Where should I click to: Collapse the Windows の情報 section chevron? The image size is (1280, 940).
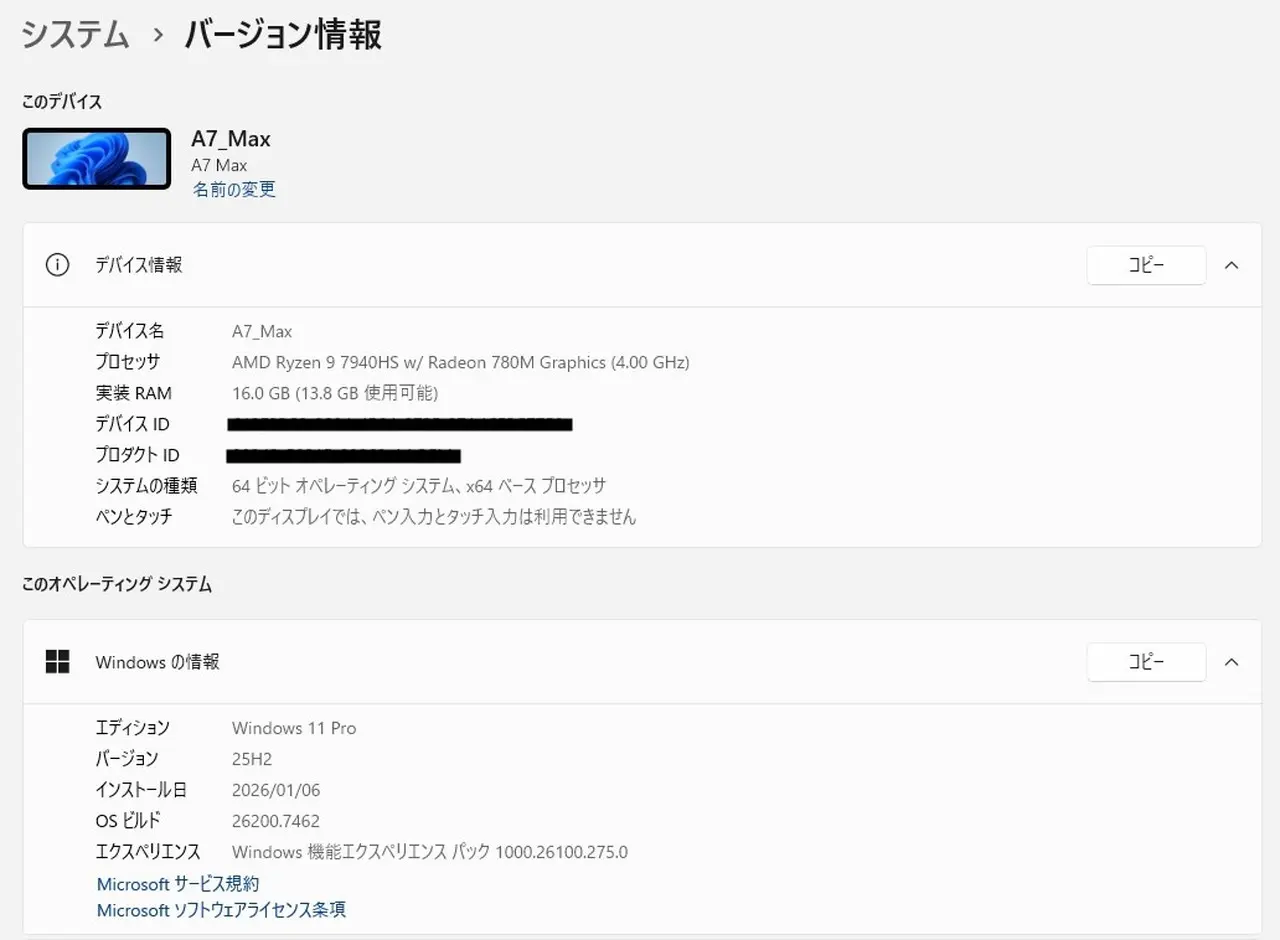point(1232,662)
